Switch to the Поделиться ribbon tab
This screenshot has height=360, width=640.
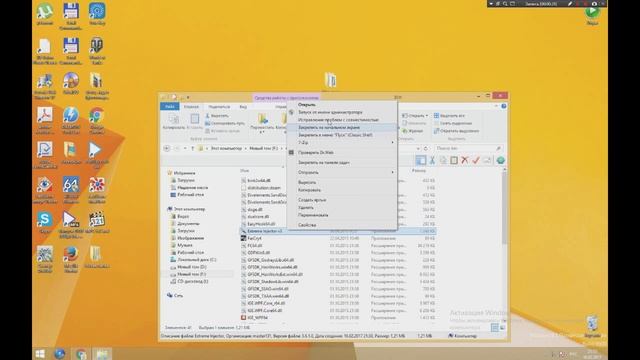[219, 107]
